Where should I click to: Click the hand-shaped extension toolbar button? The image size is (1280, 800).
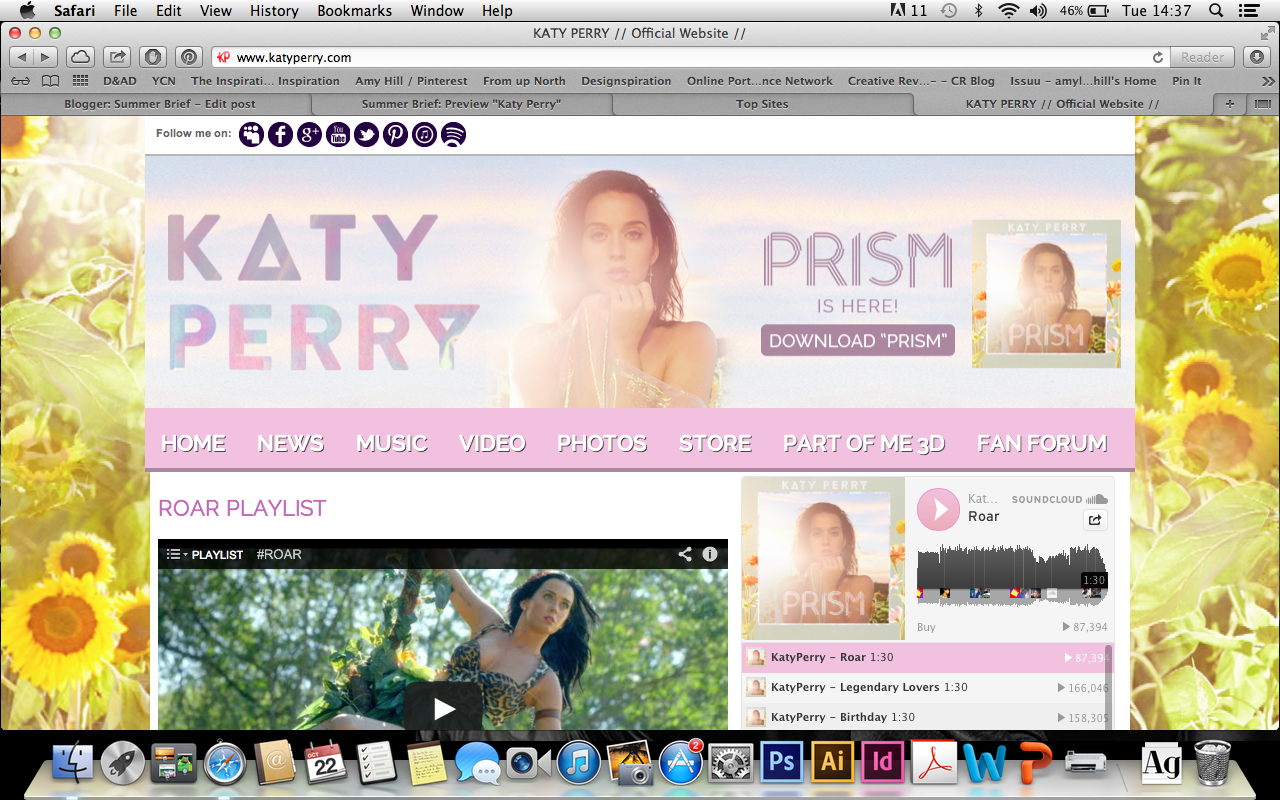coord(153,57)
